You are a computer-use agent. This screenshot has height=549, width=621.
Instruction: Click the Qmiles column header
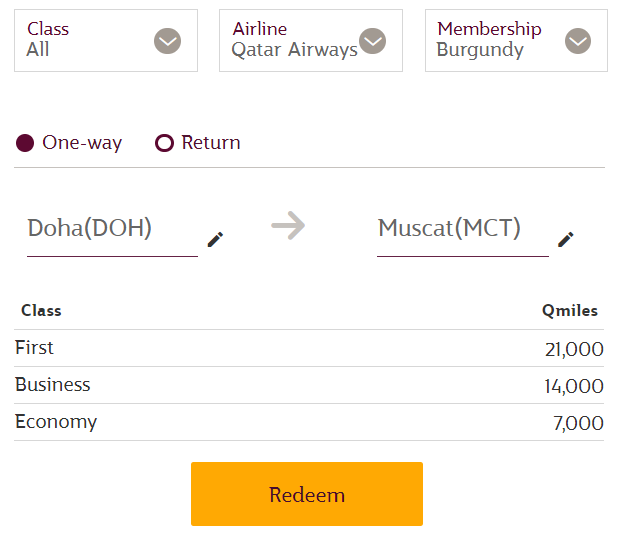click(x=570, y=311)
